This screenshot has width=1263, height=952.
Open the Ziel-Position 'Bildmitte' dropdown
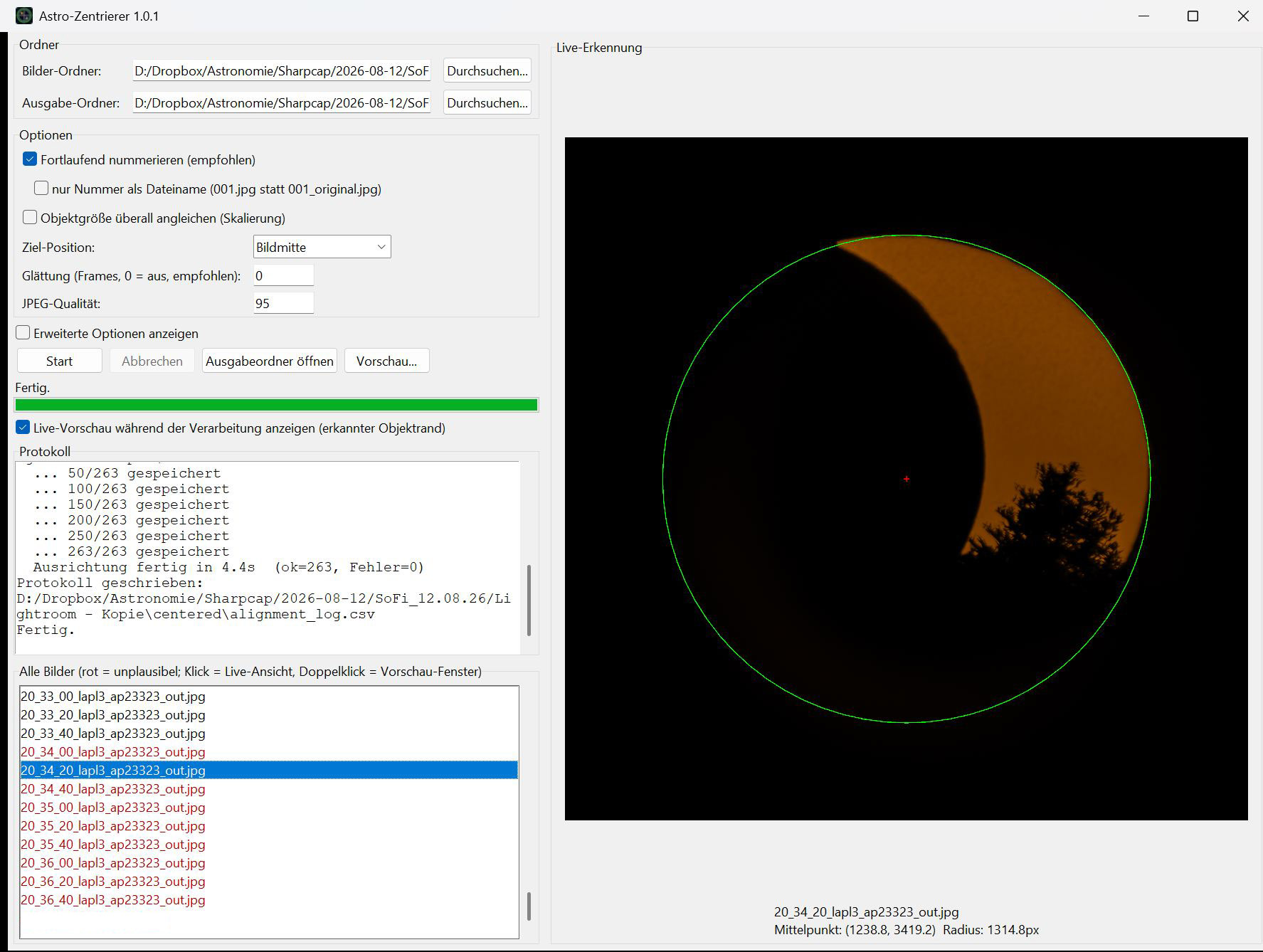click(x=322, y=247)
